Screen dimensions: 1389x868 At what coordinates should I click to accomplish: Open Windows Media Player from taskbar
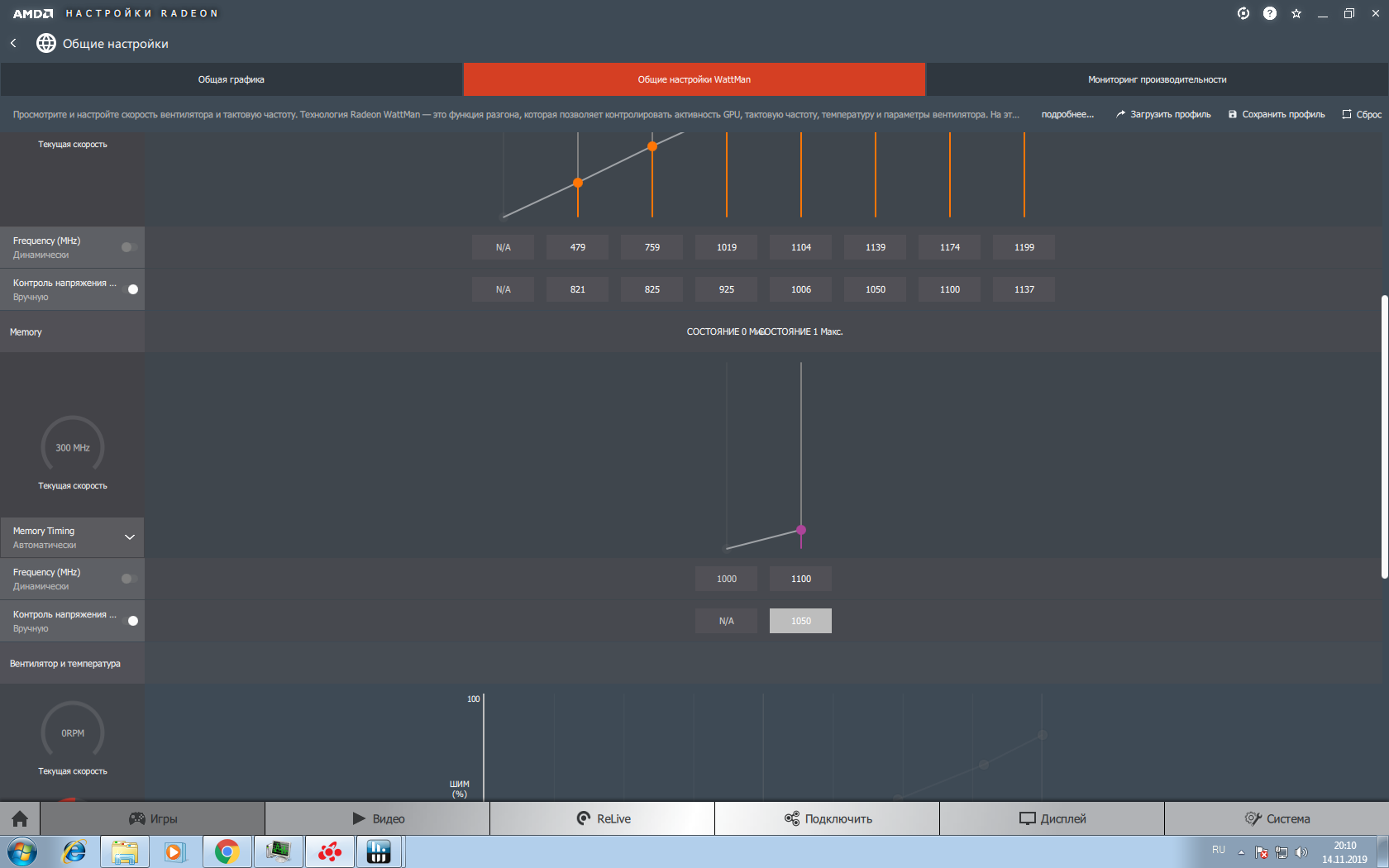coord(174,851)
